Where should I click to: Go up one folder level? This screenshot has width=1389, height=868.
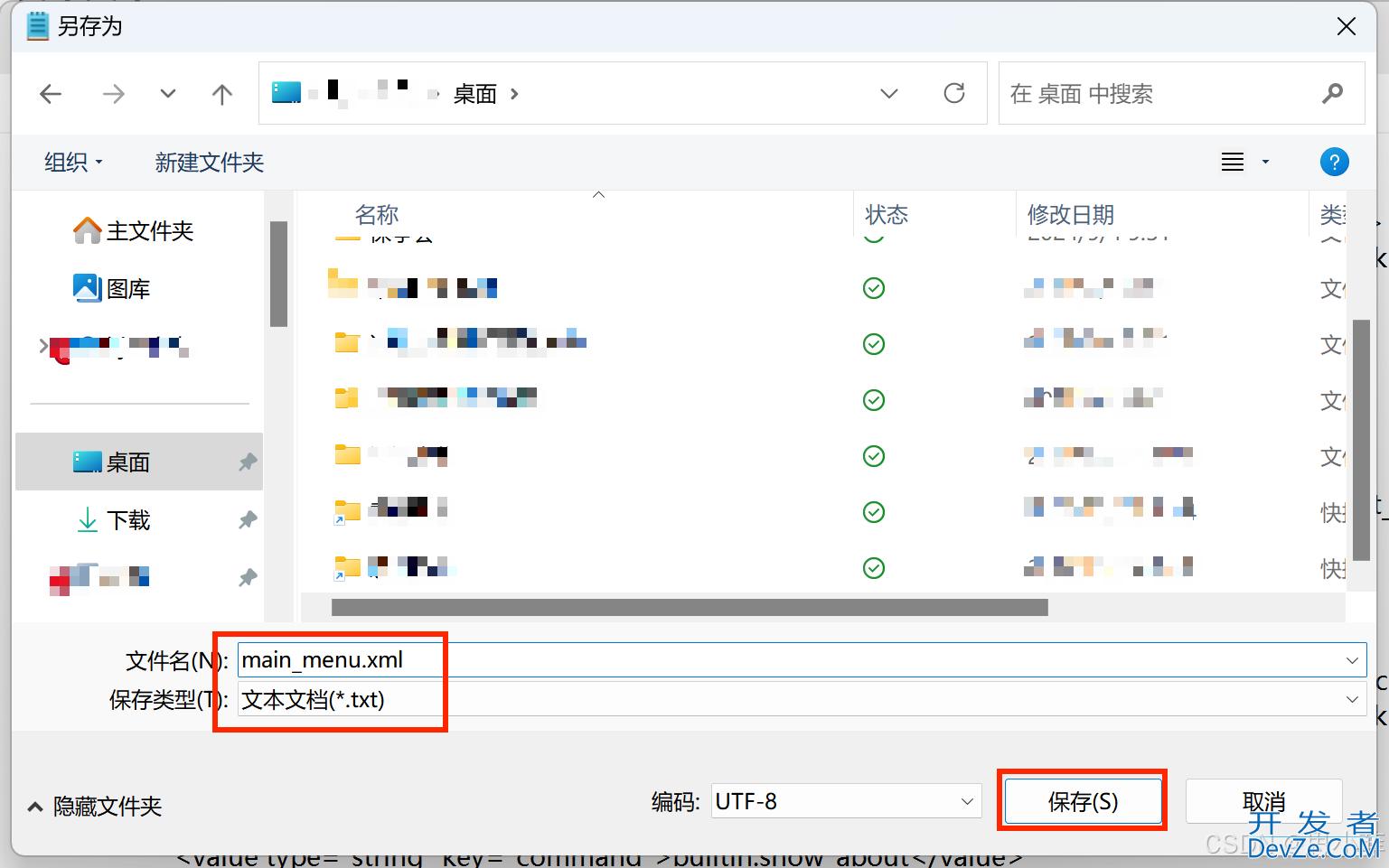coord(221,94)
